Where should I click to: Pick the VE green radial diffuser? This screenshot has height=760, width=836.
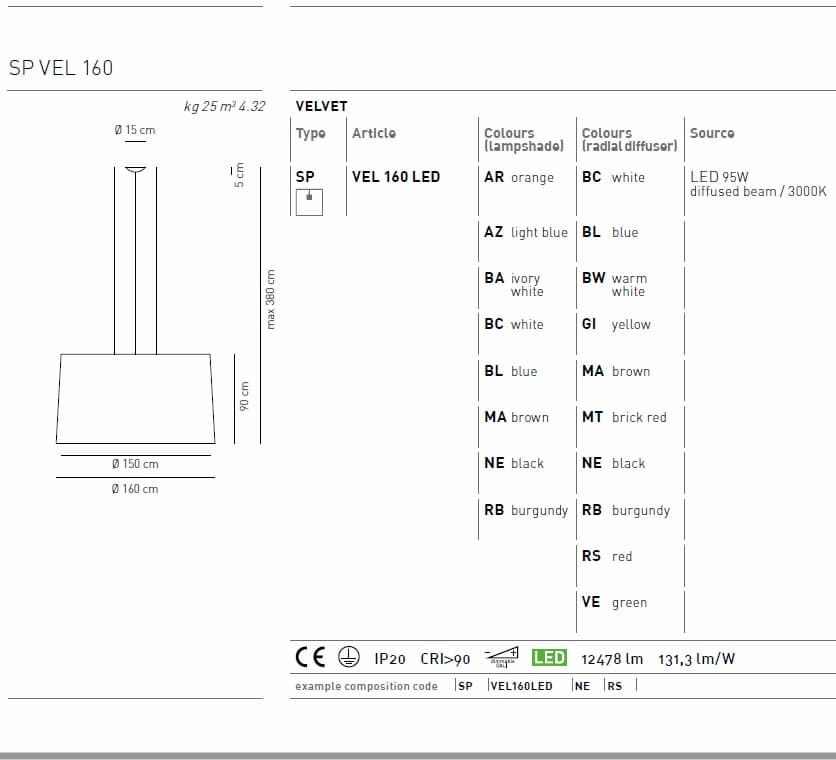pos(614,602)
